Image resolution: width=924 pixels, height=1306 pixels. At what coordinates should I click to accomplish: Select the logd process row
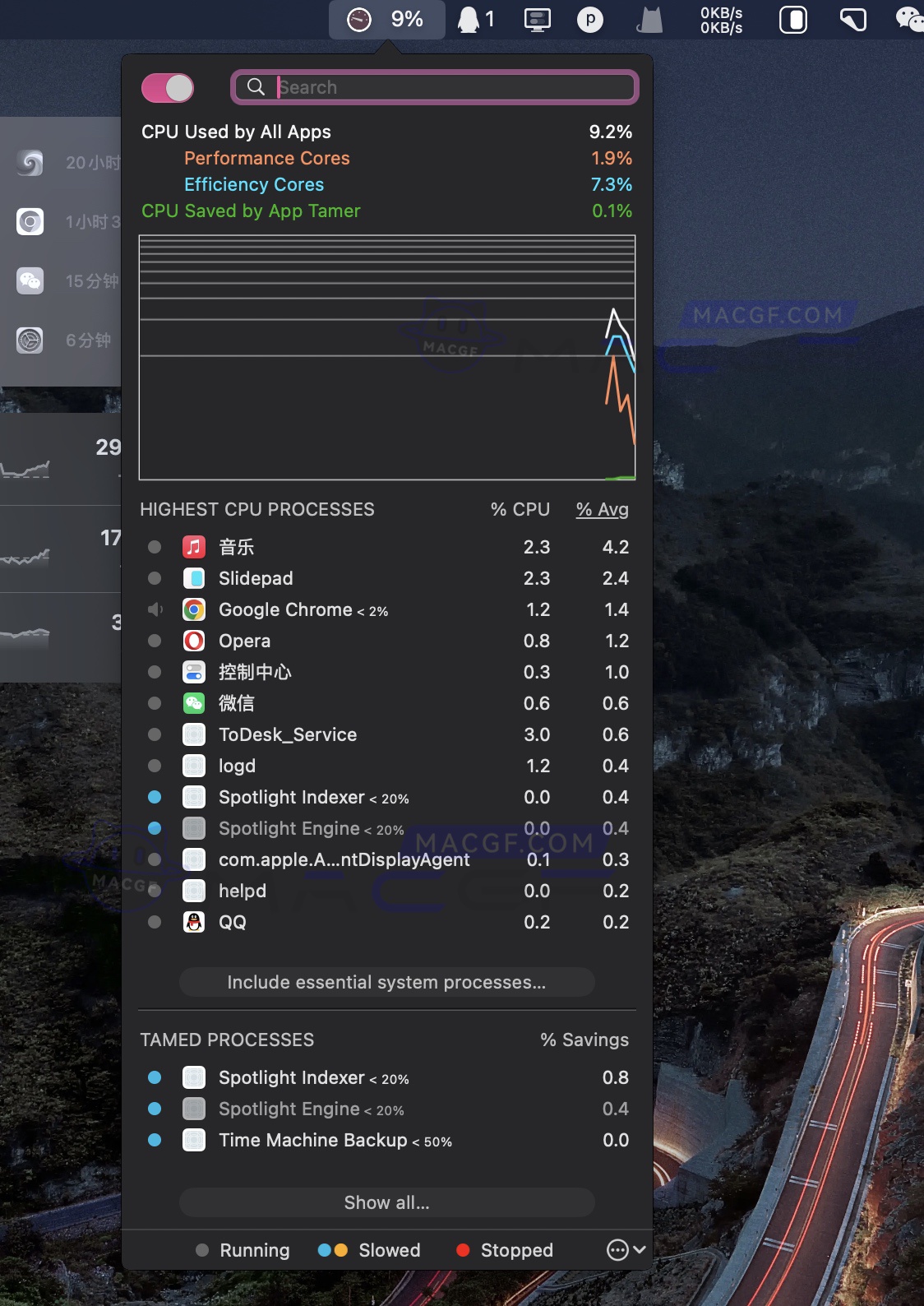pos(237,766)
